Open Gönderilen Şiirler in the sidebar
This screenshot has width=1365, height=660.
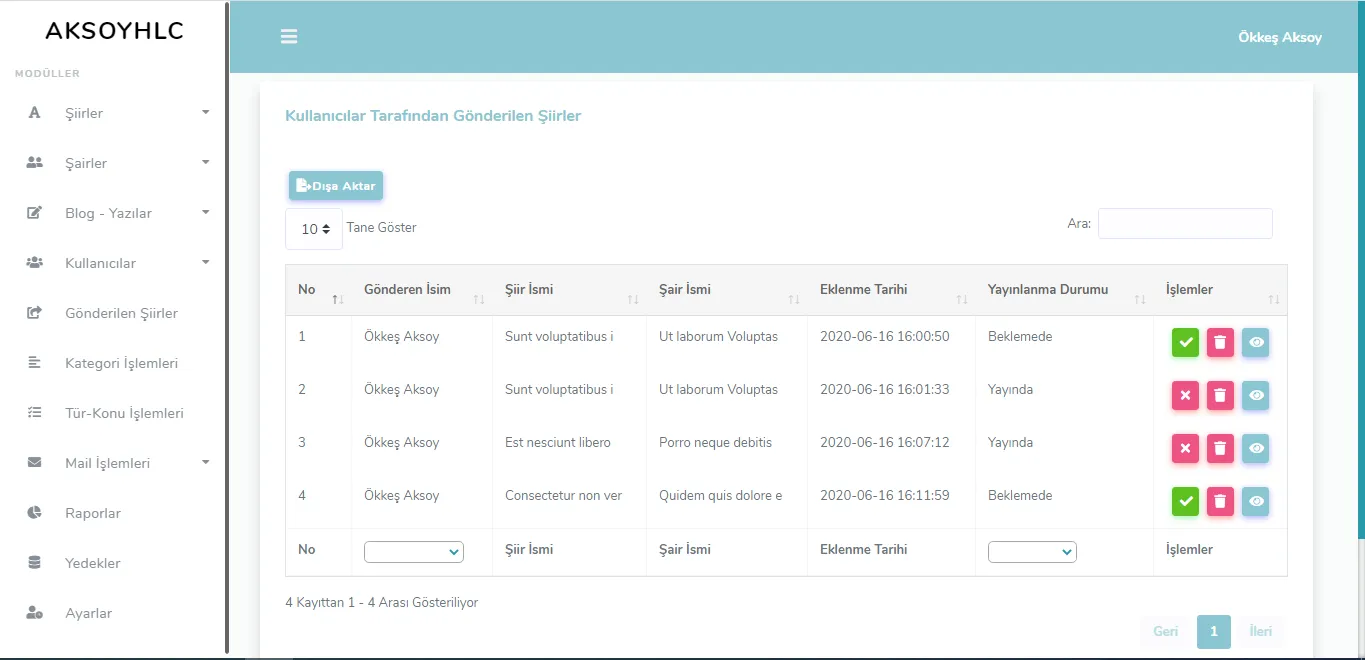pyautogui.click(x=121, y=313)
